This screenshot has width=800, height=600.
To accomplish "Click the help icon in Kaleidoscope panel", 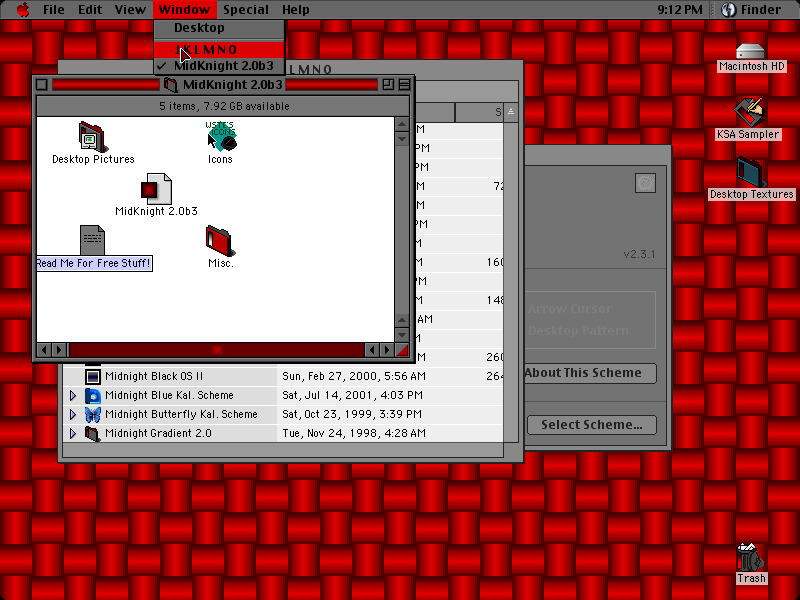I will pyautogui.click(x=645, y=183).
